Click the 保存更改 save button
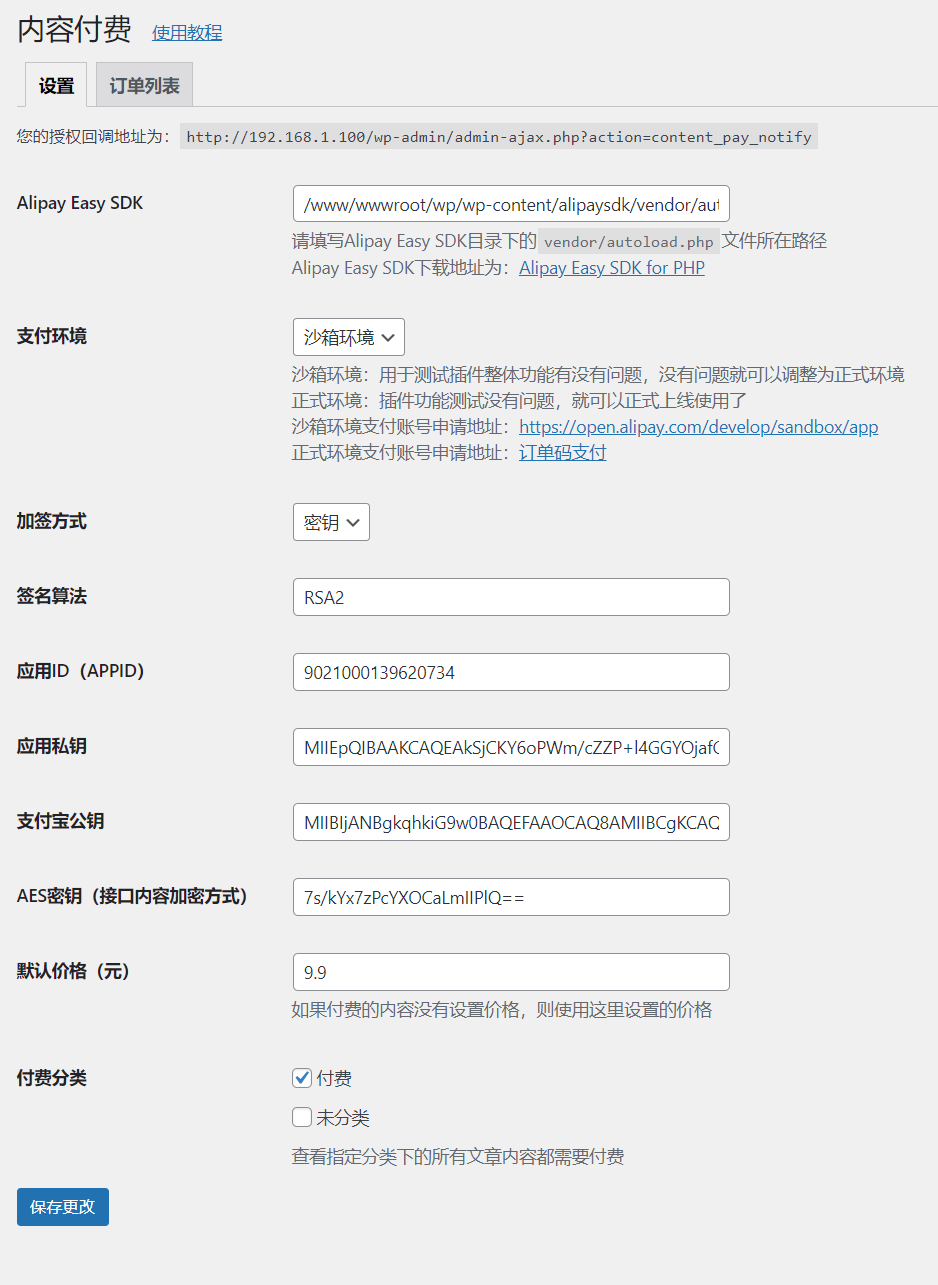 point(63,1207)
